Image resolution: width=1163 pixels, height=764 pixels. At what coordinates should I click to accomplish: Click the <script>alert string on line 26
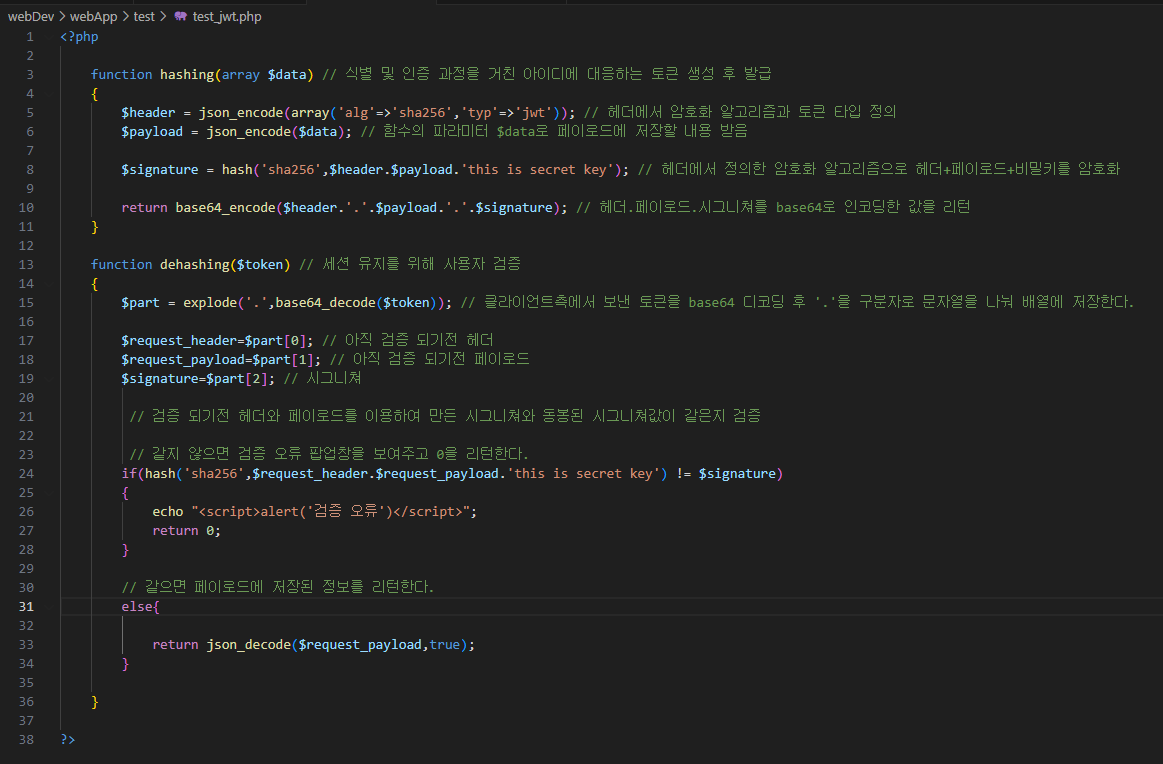[331, 512]
